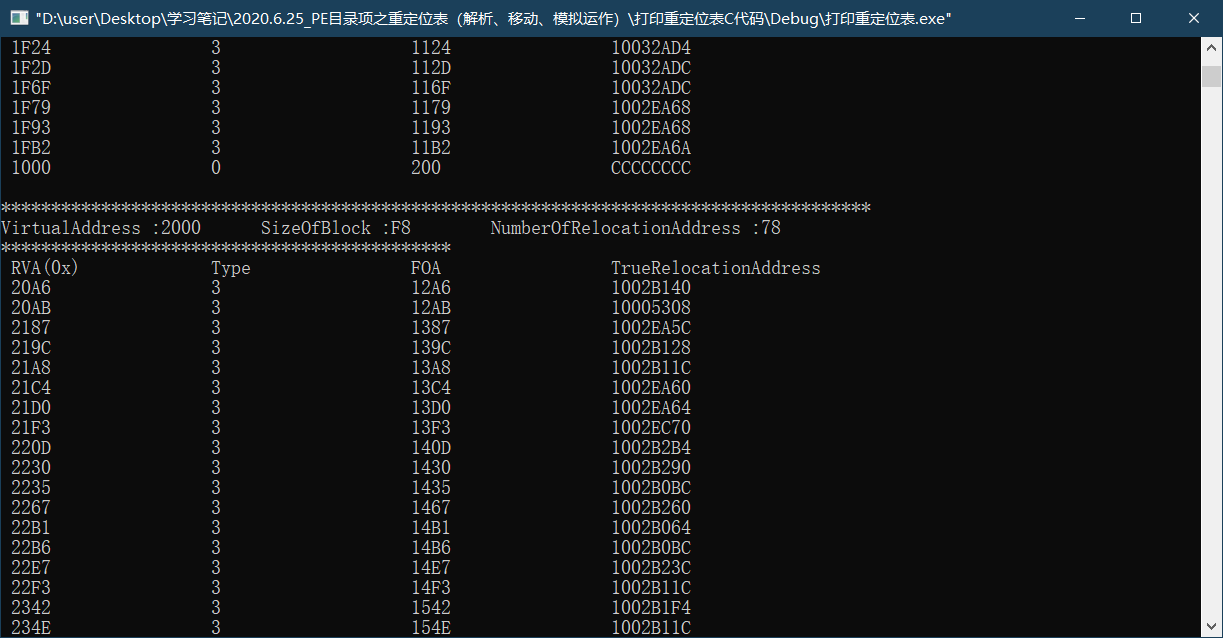Click the address value 10005308

point(650,308)
